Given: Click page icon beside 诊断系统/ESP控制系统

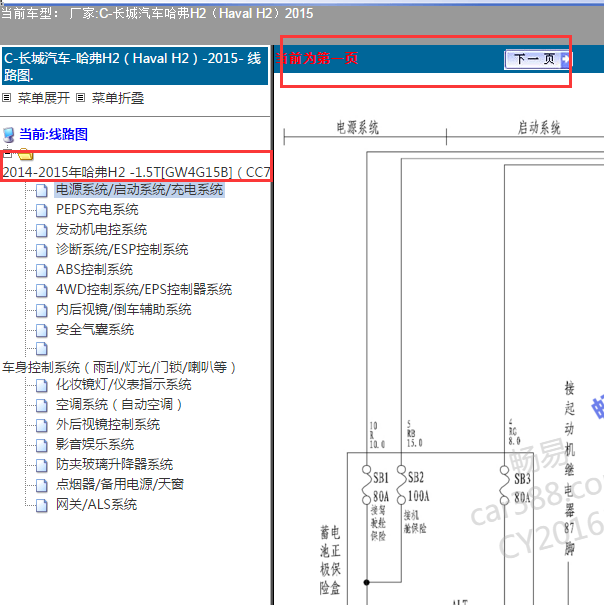Looking at the screenshot, I should tap(42, 250).
